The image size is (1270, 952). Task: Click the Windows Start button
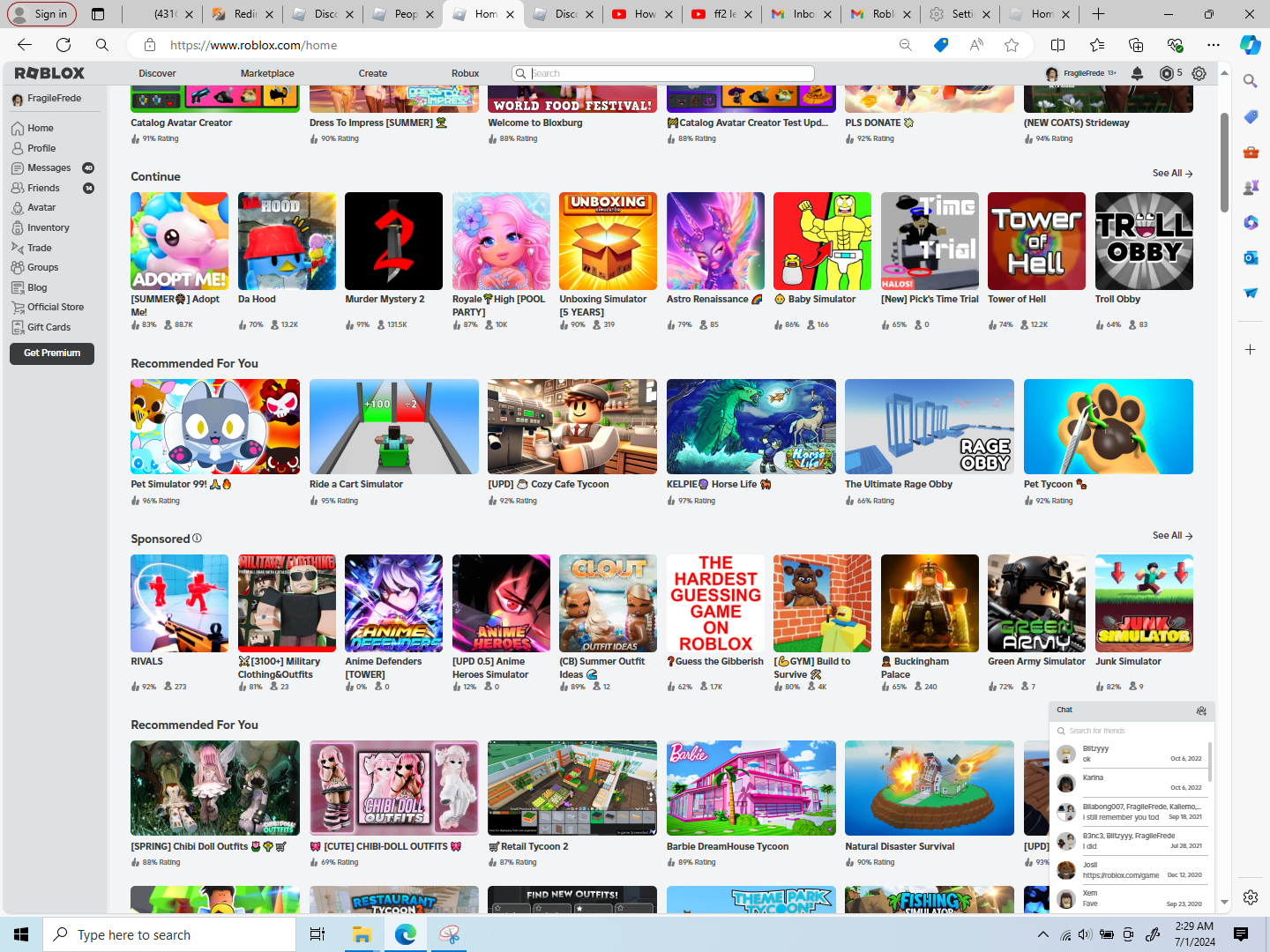pos(21,934)
